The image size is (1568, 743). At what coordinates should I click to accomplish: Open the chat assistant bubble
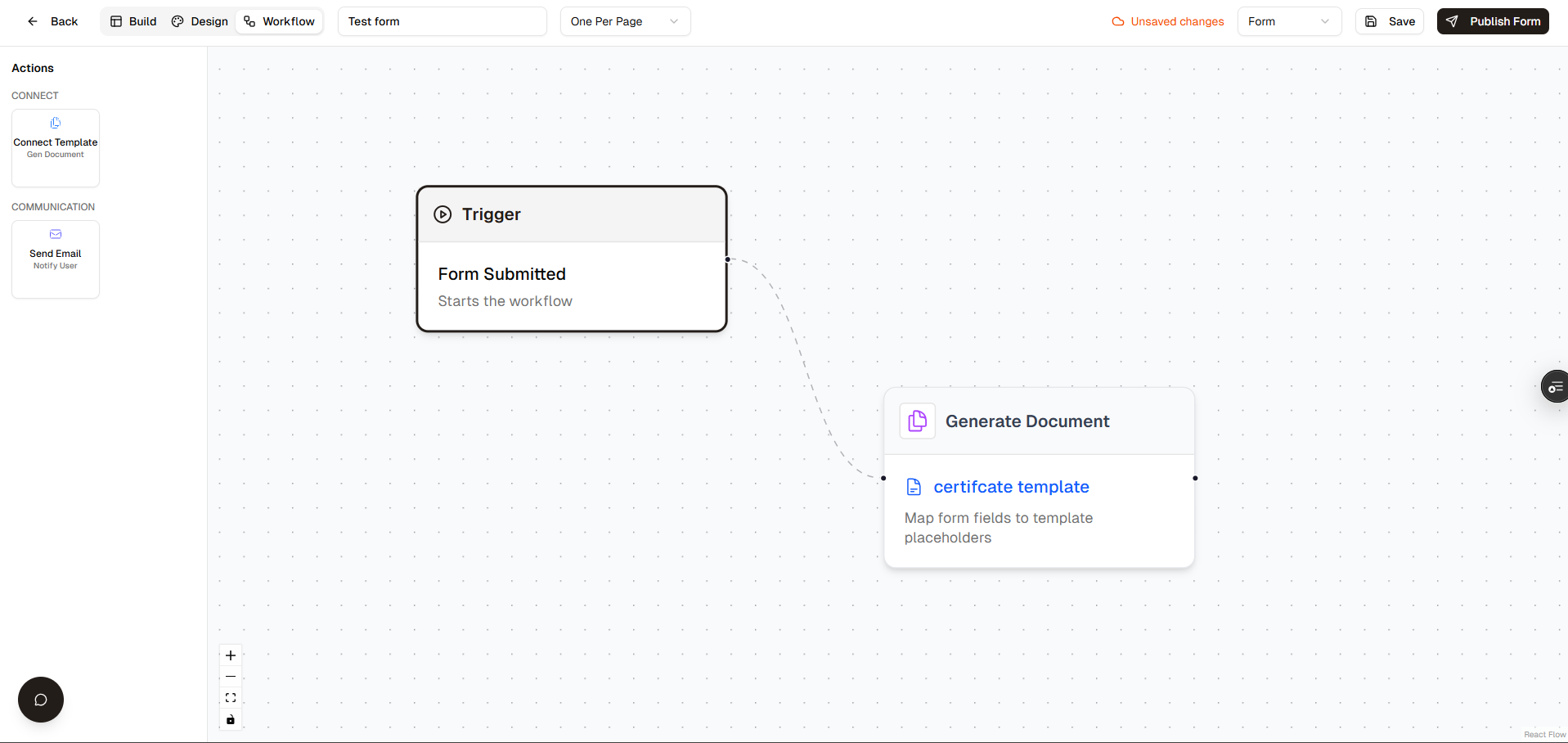tap(40, 700)
